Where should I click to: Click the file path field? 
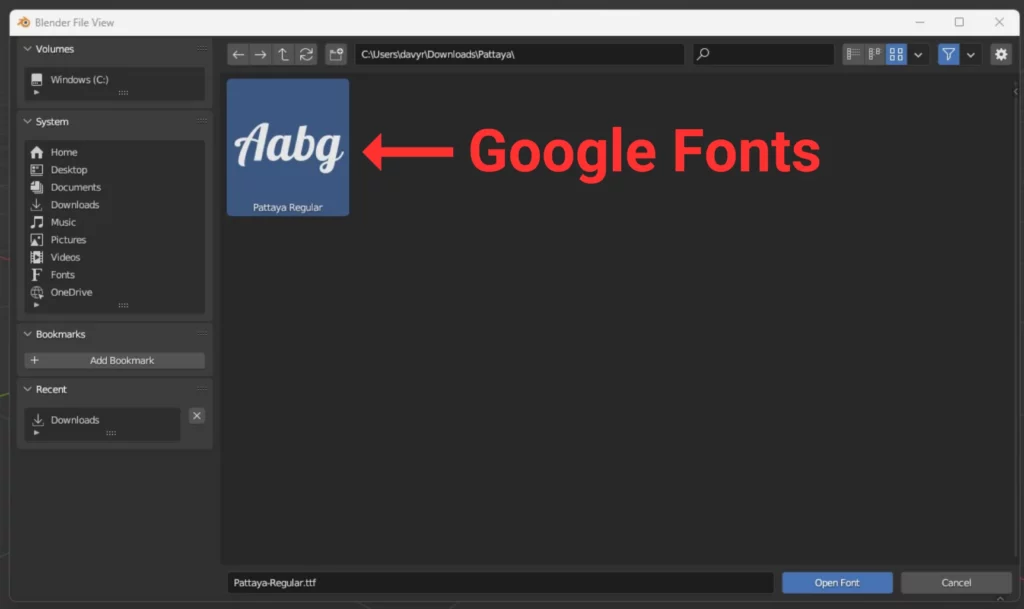[x=519, y=54]
